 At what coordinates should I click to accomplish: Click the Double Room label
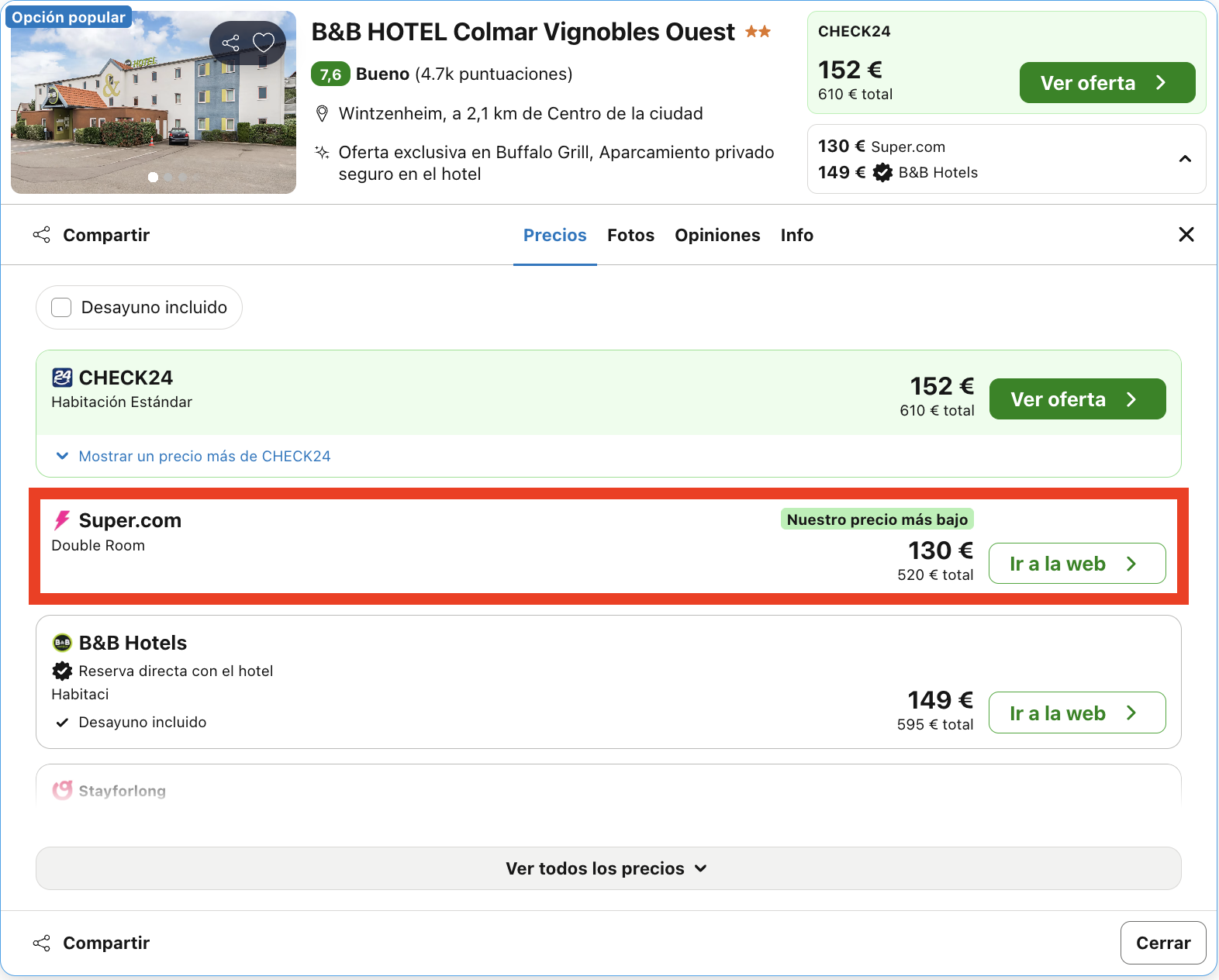pos(98,545)
